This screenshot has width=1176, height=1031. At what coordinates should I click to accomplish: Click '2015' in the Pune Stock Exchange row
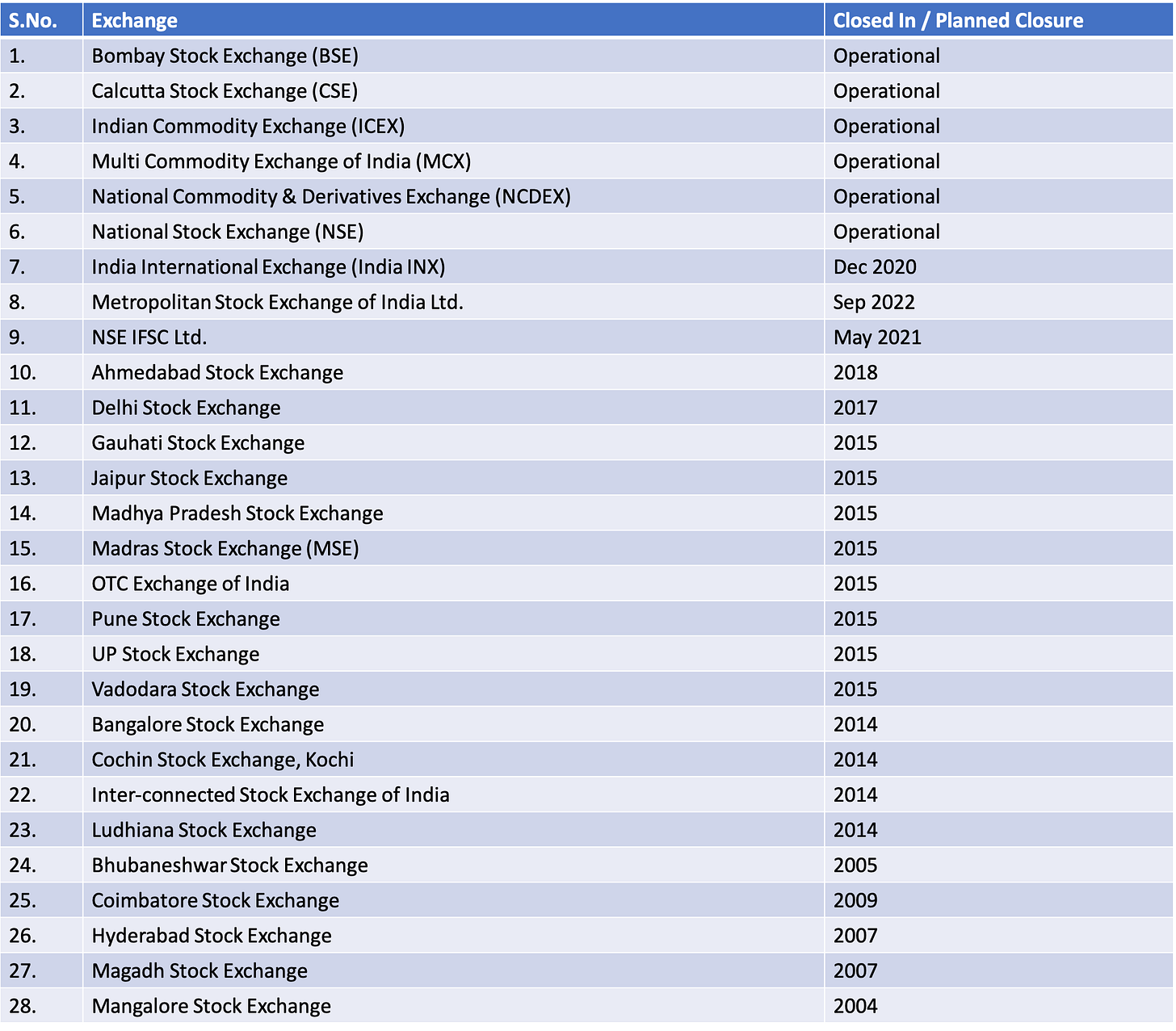point(855,618)
